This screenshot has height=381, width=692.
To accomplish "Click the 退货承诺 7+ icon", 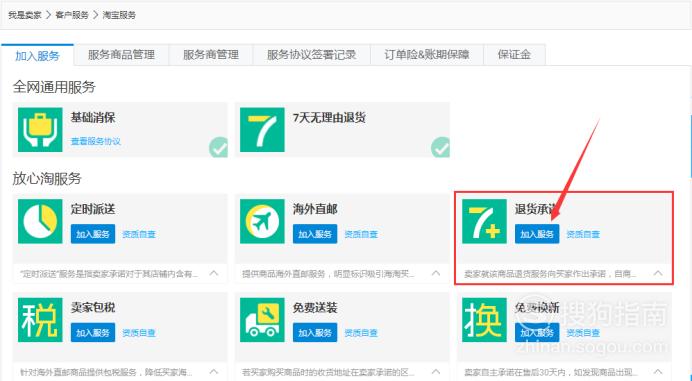I will click(484, 221).
